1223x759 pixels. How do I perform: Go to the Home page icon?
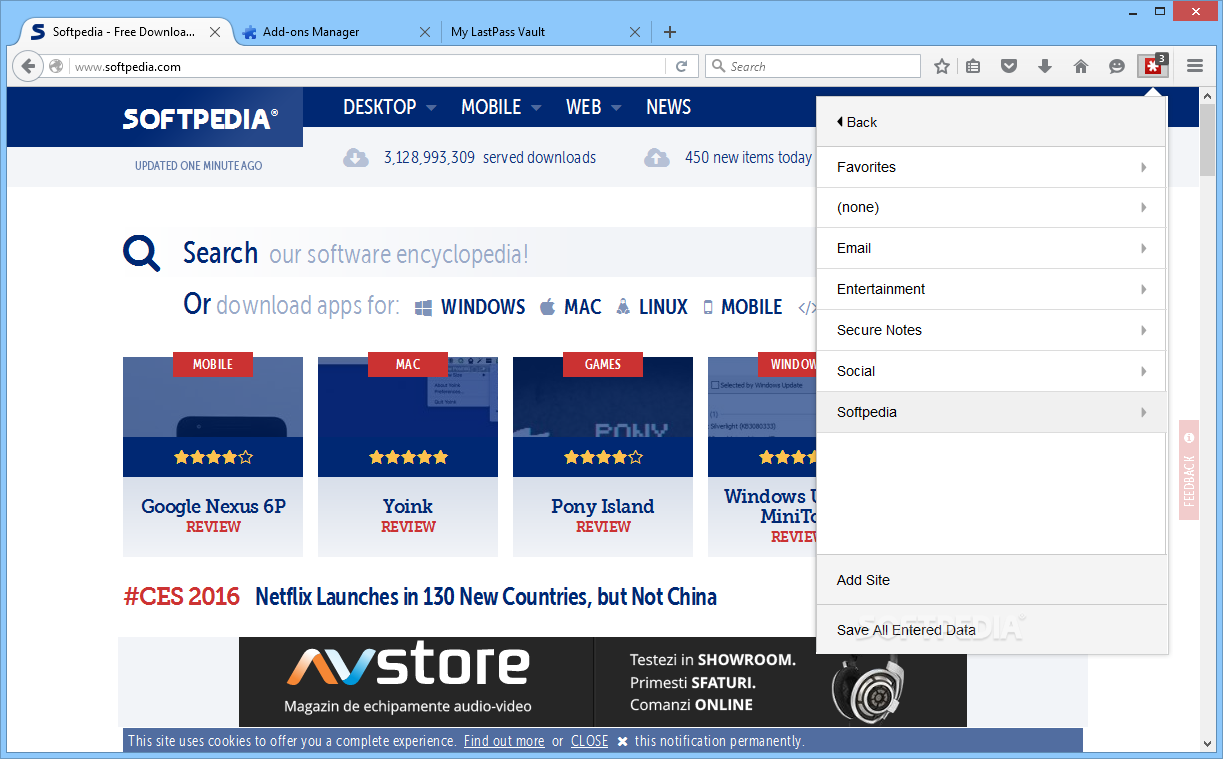pyautogui.click(x=1081, y=67)
